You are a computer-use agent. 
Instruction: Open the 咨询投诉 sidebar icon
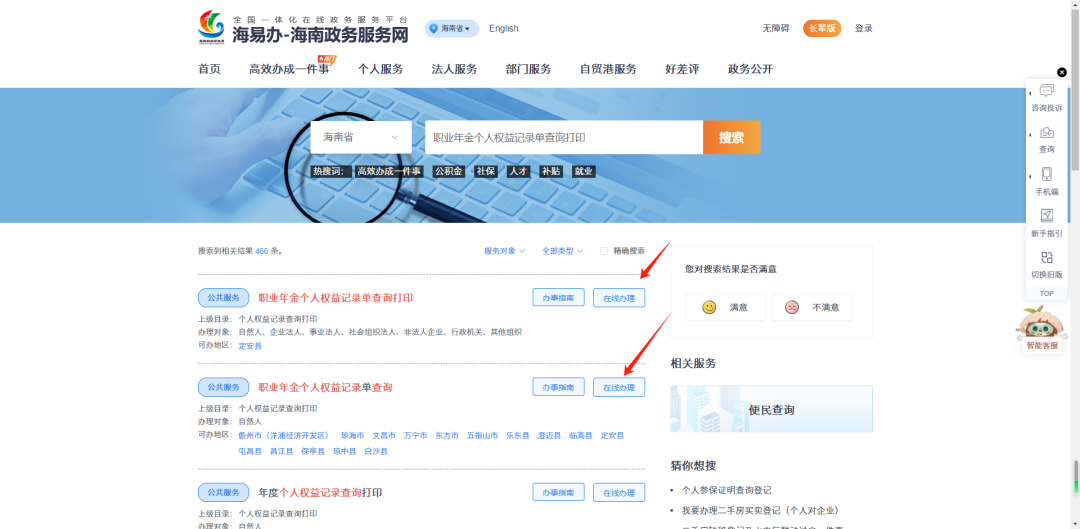click(1046, 98)
